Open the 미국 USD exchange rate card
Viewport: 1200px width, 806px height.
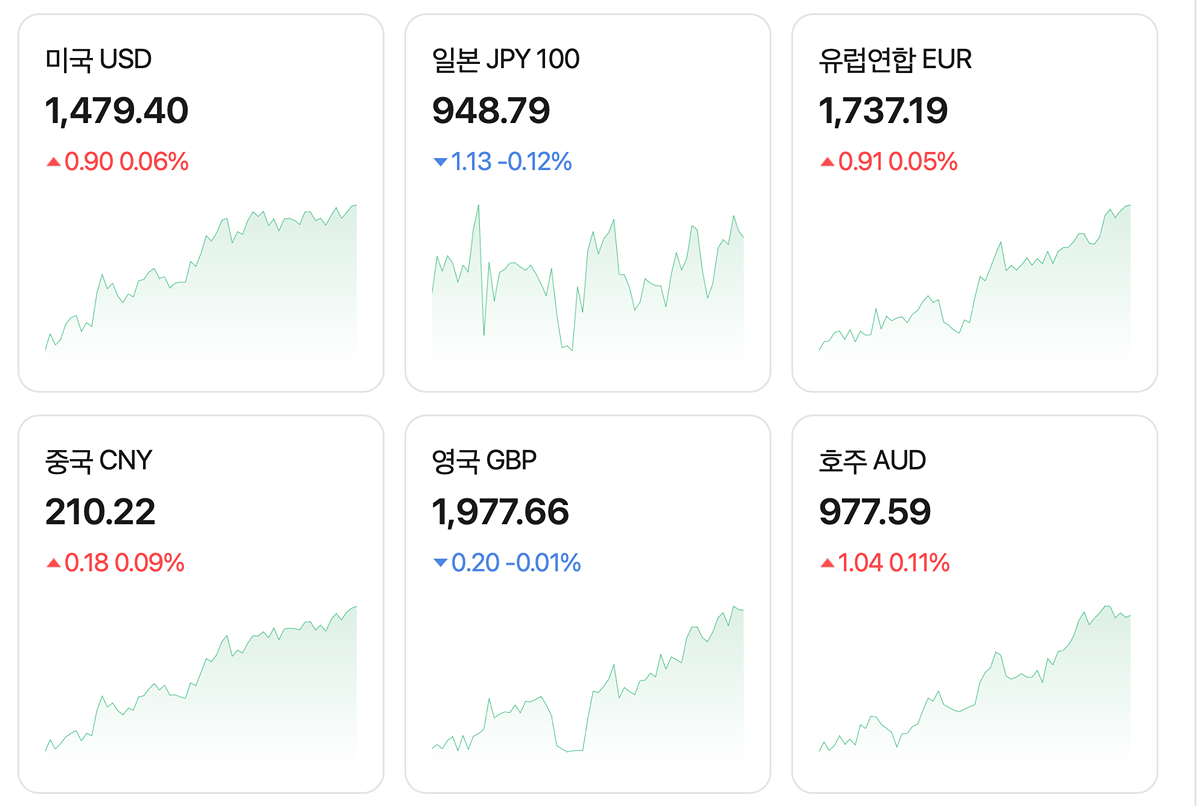coord(200,202)
